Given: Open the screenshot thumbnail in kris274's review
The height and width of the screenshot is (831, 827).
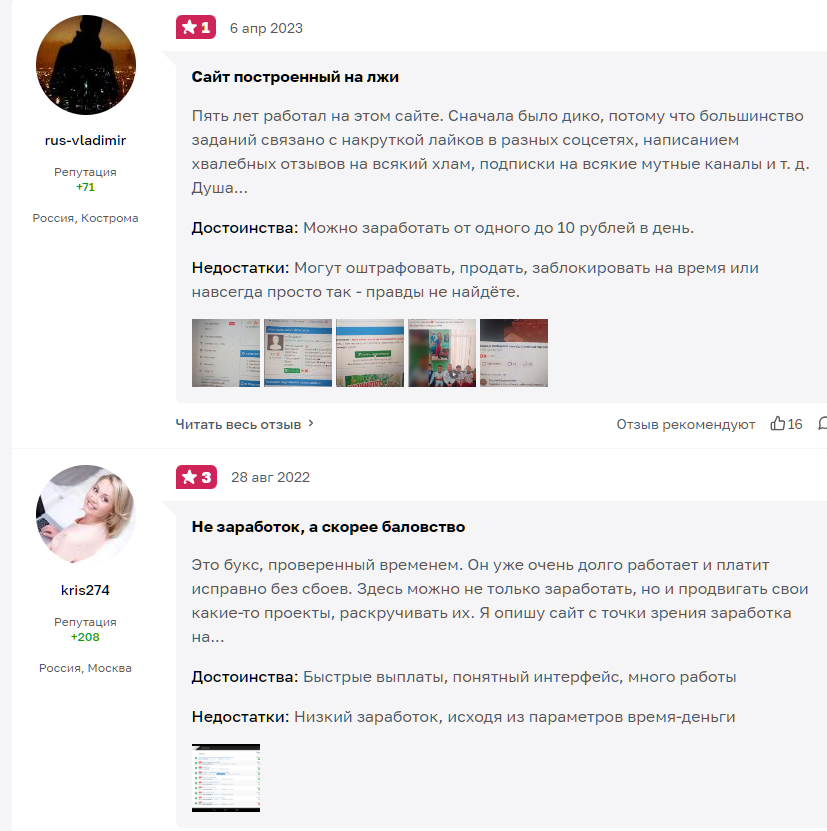Looking at the screenshot, I should tap(226, 778).
